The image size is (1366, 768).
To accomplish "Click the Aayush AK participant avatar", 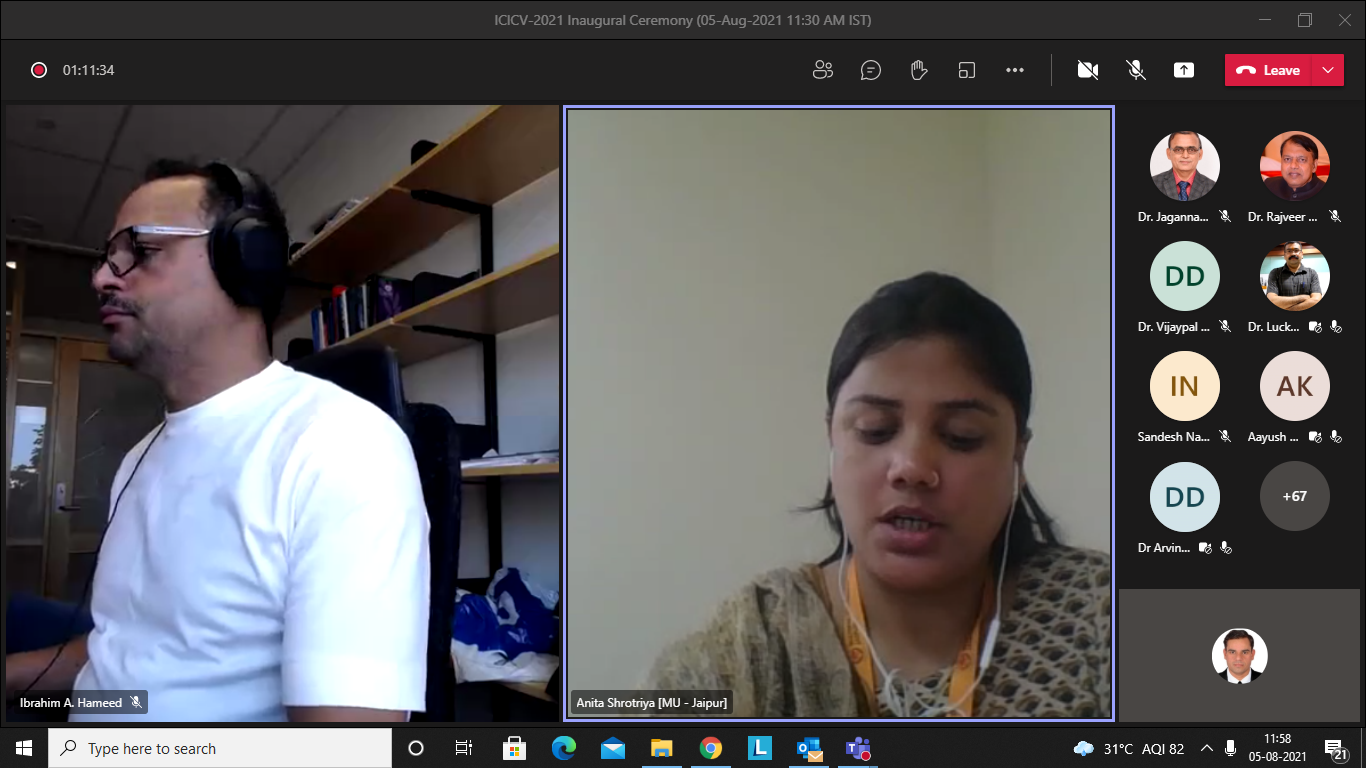I will click(1294, 386).
